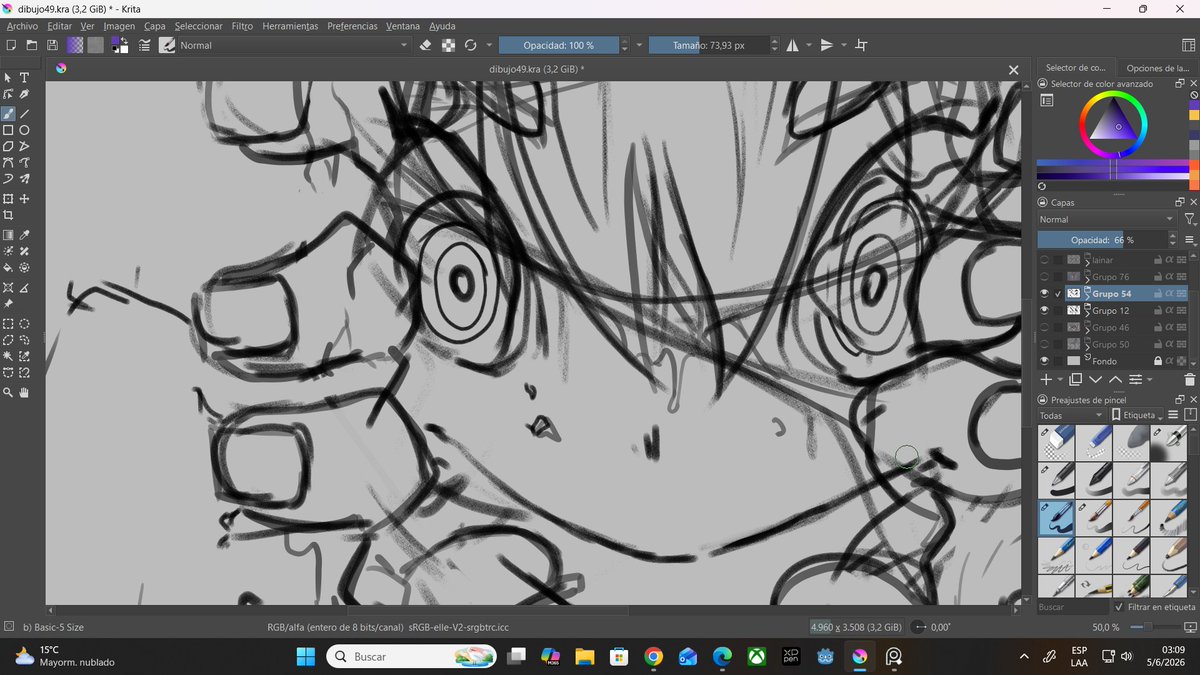Hide the Fondo layer
The width and height of the screenshot is (1200, 675).
click(x=1045, y=360)
